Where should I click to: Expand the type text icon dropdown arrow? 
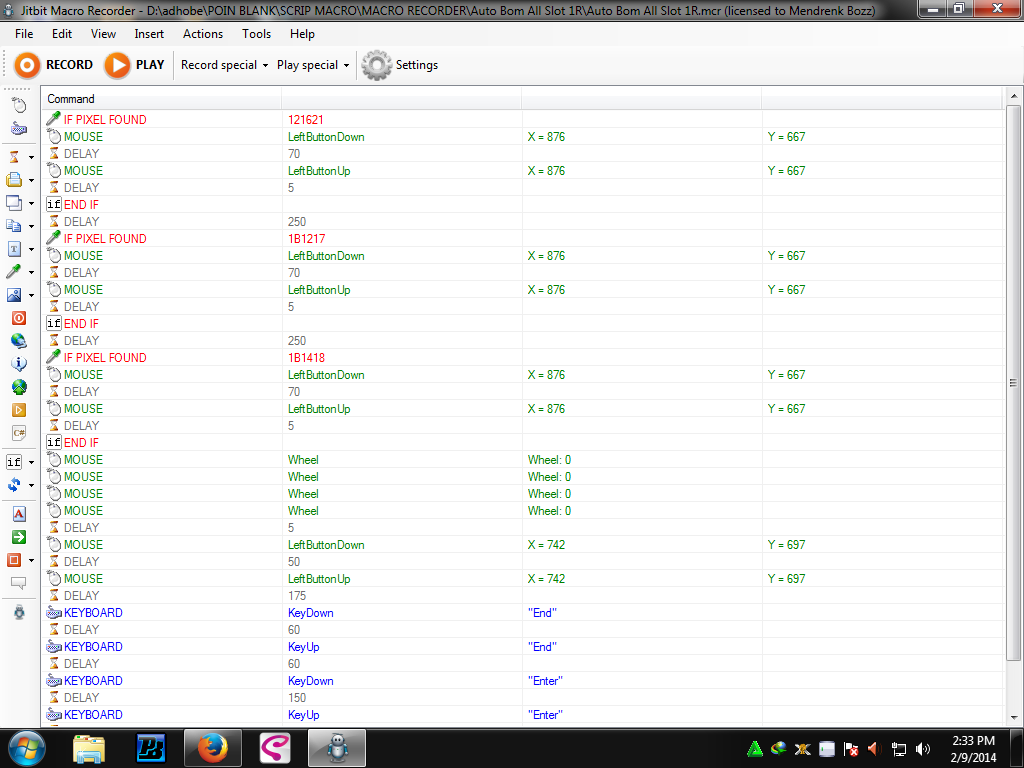(x=31, y=249)
